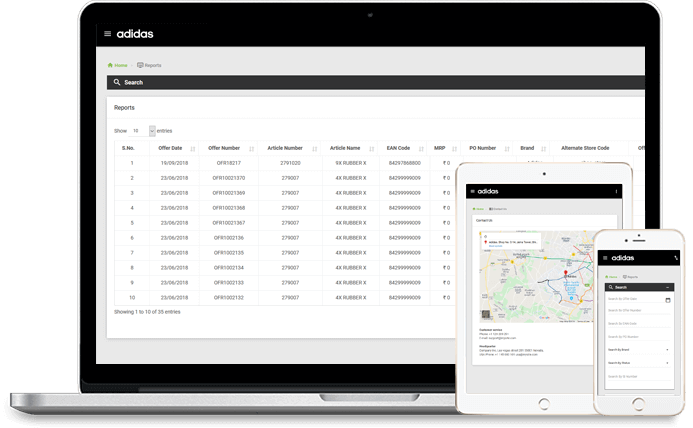
Task: Expand the Show entries count dropdown
Action: tap(152, 131)
